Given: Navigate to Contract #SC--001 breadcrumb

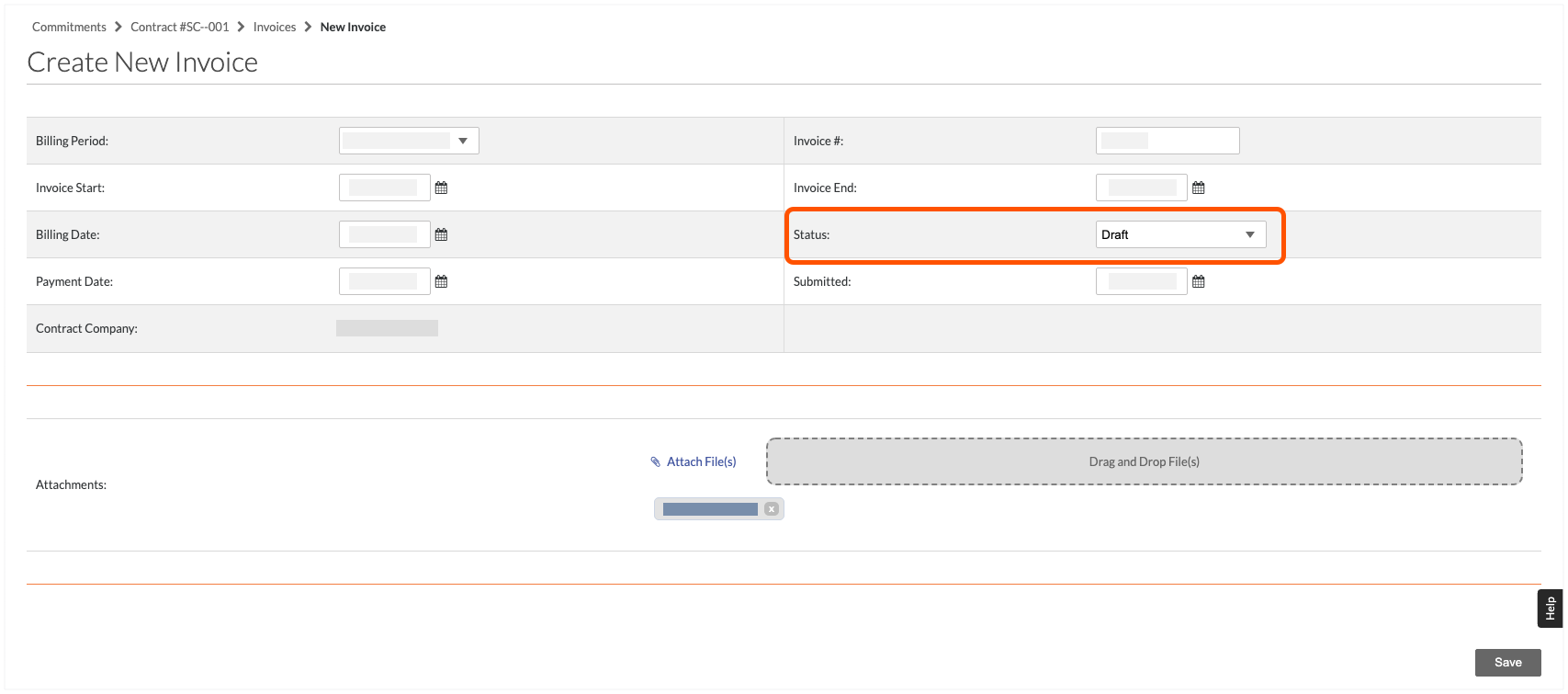Looking at the screenshot, I should point(179,27).
